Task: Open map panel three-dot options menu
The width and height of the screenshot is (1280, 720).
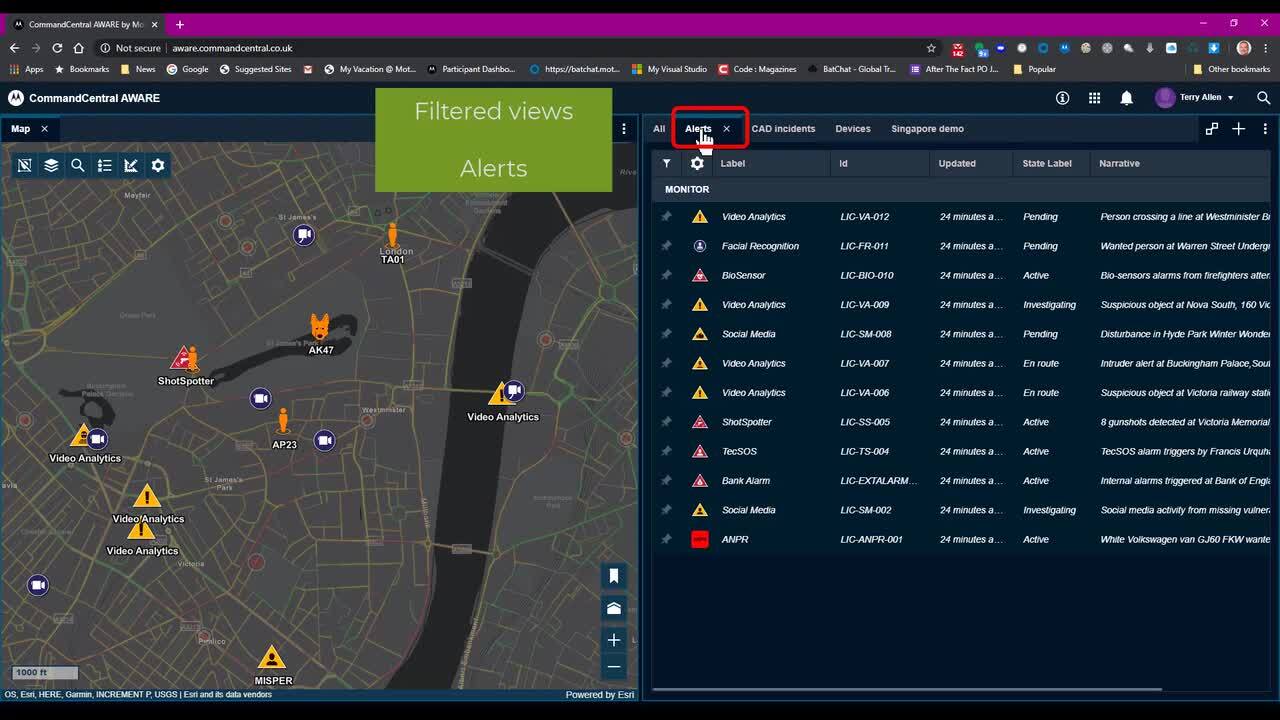Action: pos(624,129)
